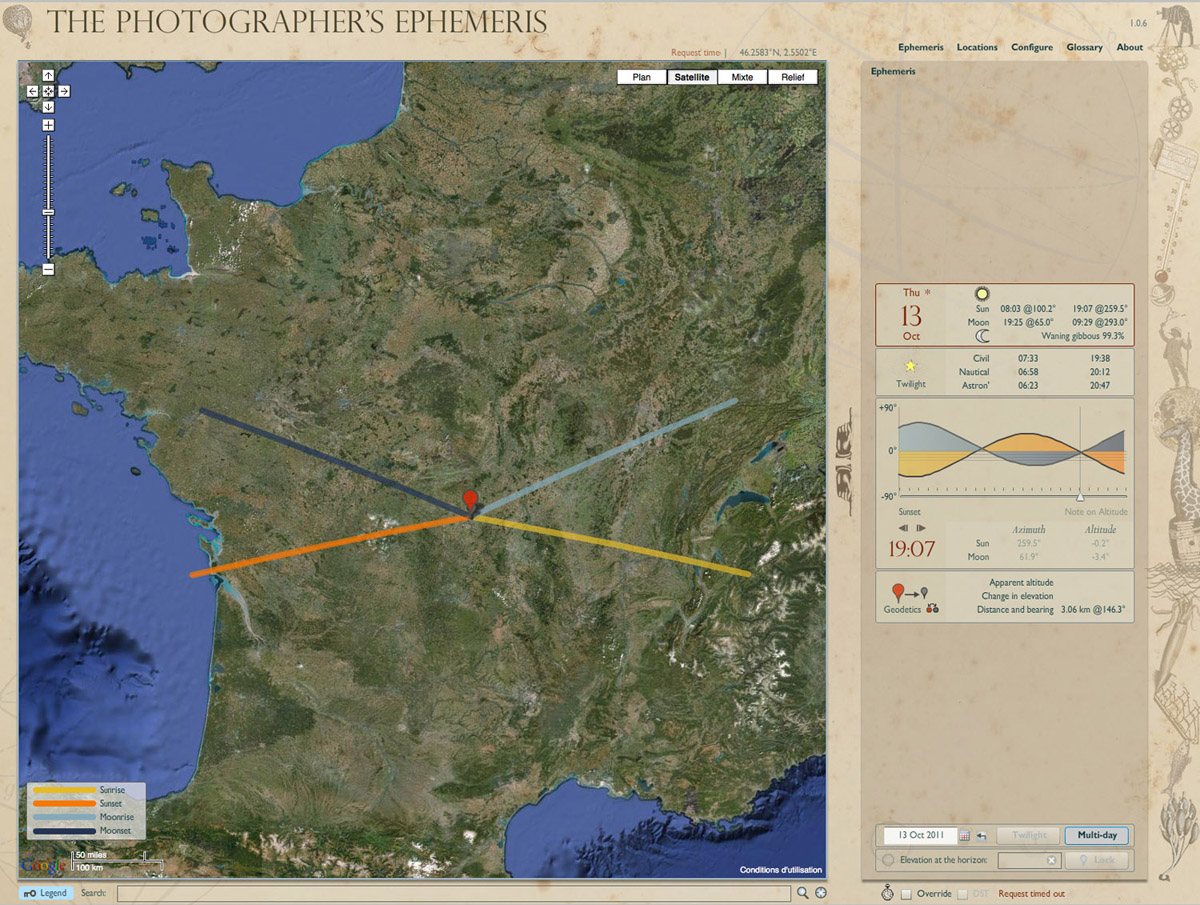Switch map to Relief view

tap(792, 77)
